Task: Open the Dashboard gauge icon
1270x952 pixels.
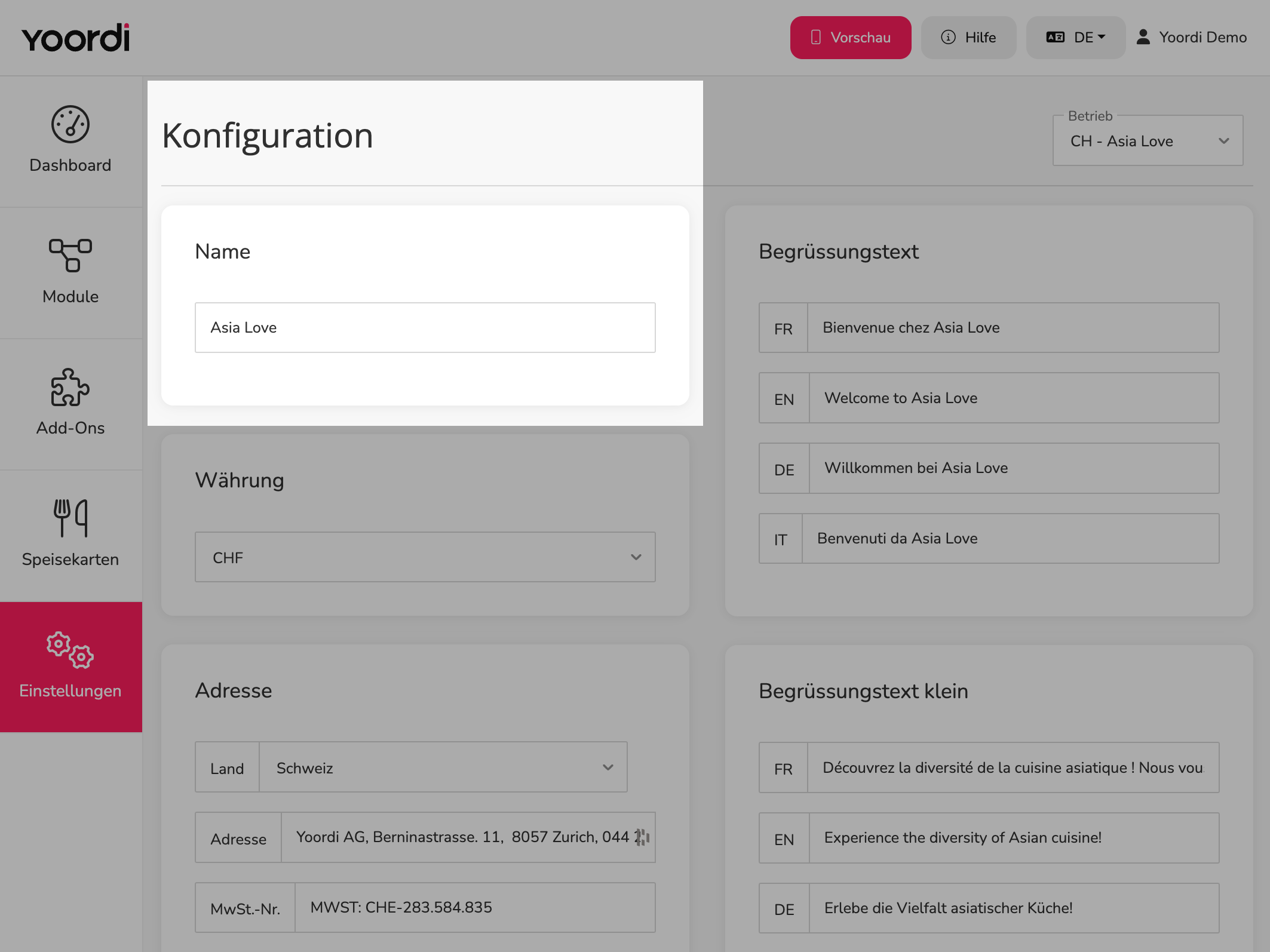Action: point(70,125)
